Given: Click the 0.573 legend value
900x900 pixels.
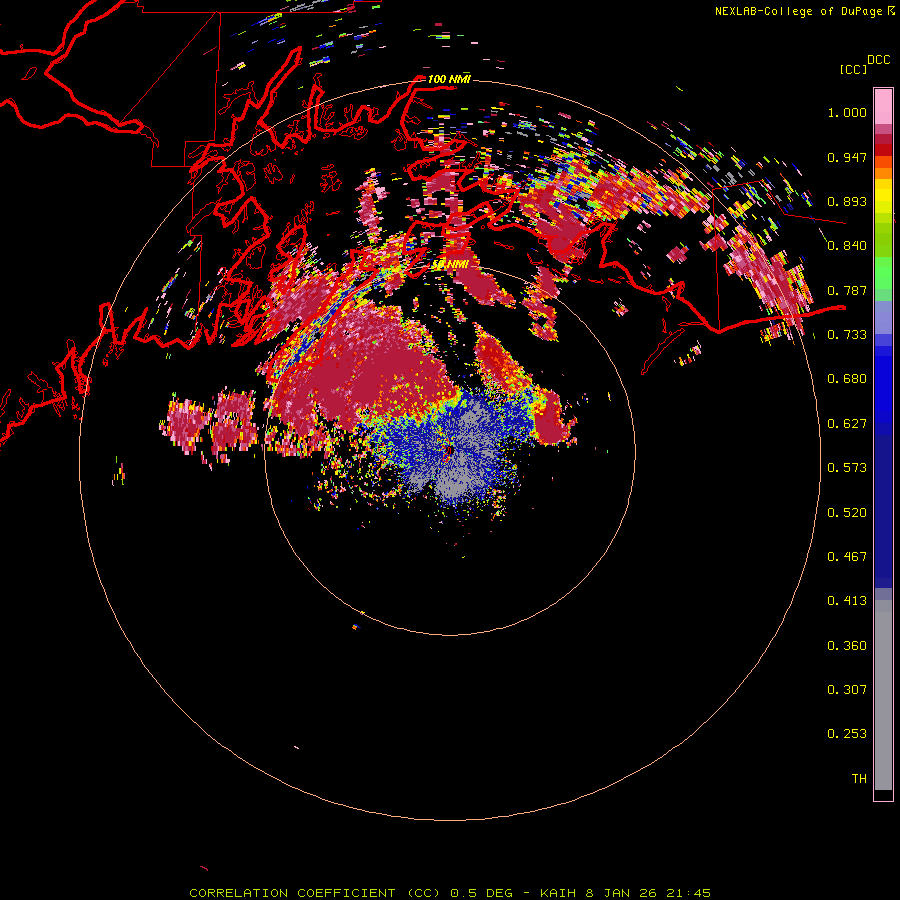Looking at the screenshot, I should (x=847, y=468).
